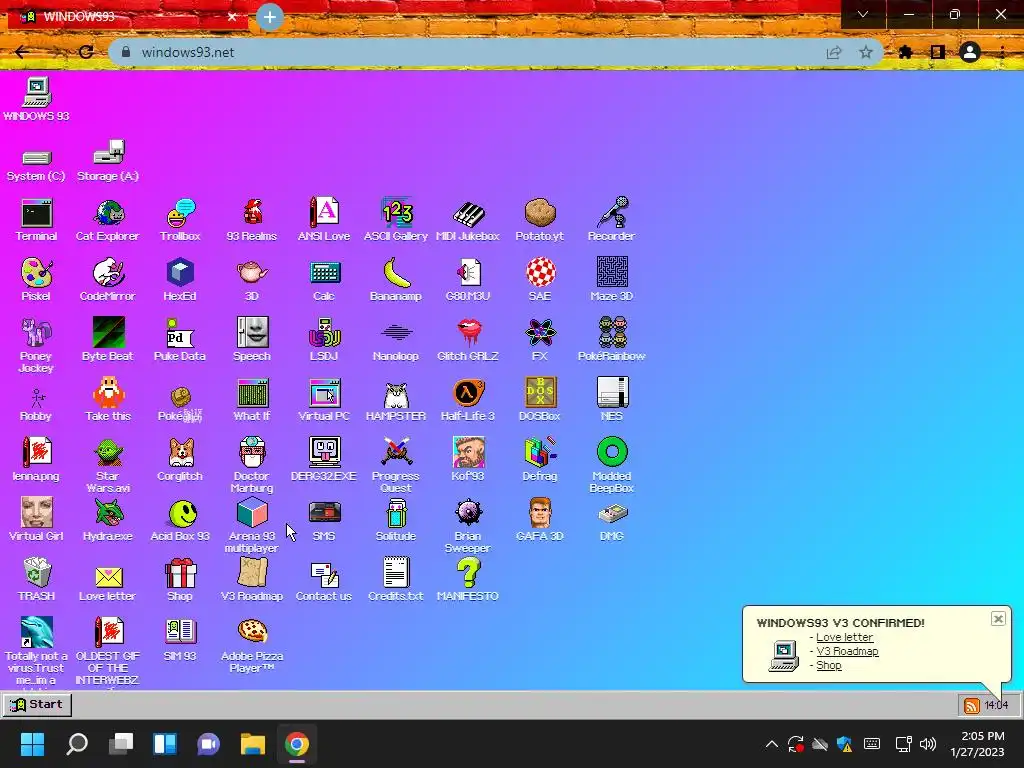Launch Adobe Pizza Player icon
This screenshot has height=768, width=1024.
click(x=252, y=645)
